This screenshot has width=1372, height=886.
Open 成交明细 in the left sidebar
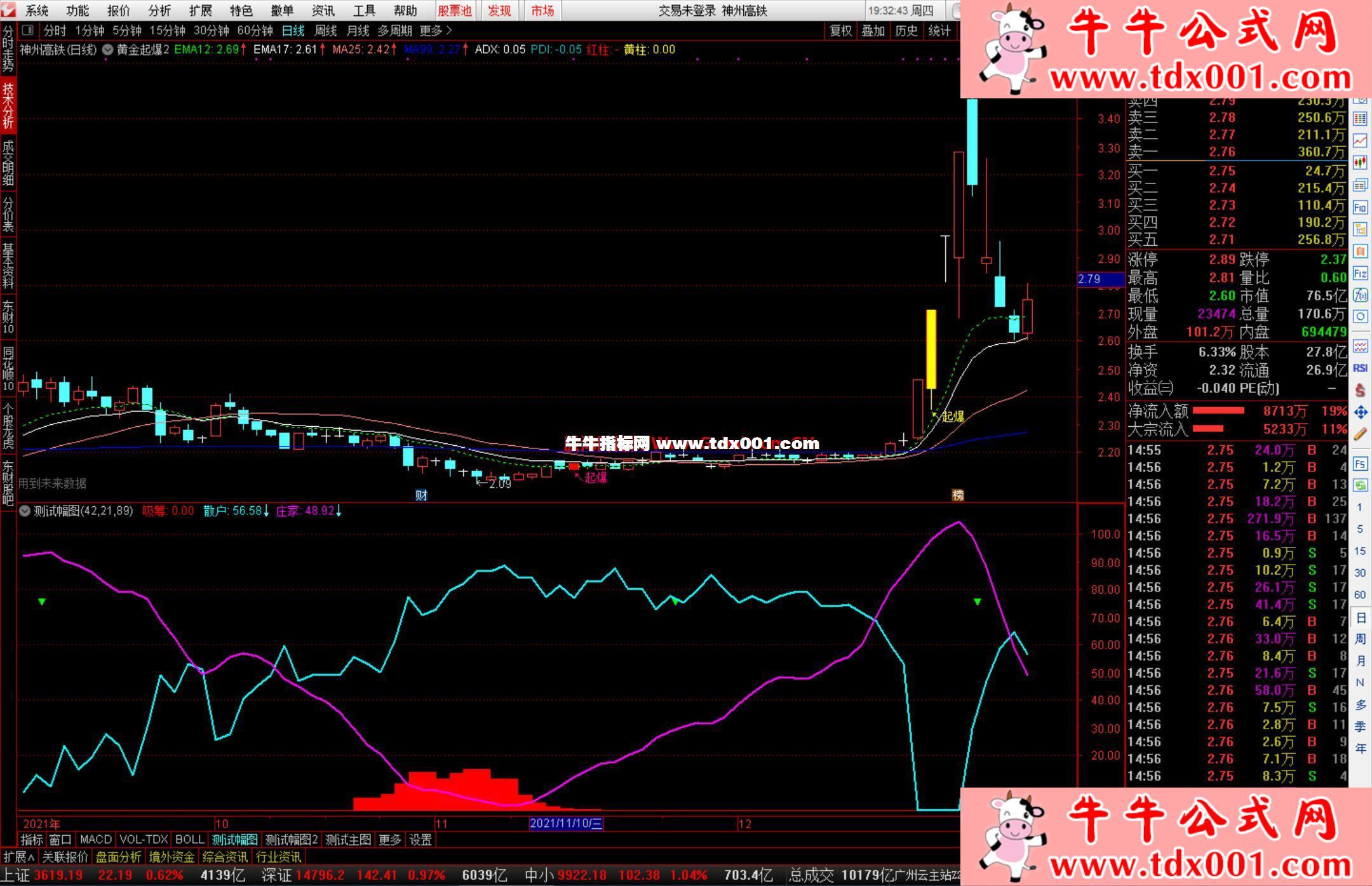pos(8,163)
